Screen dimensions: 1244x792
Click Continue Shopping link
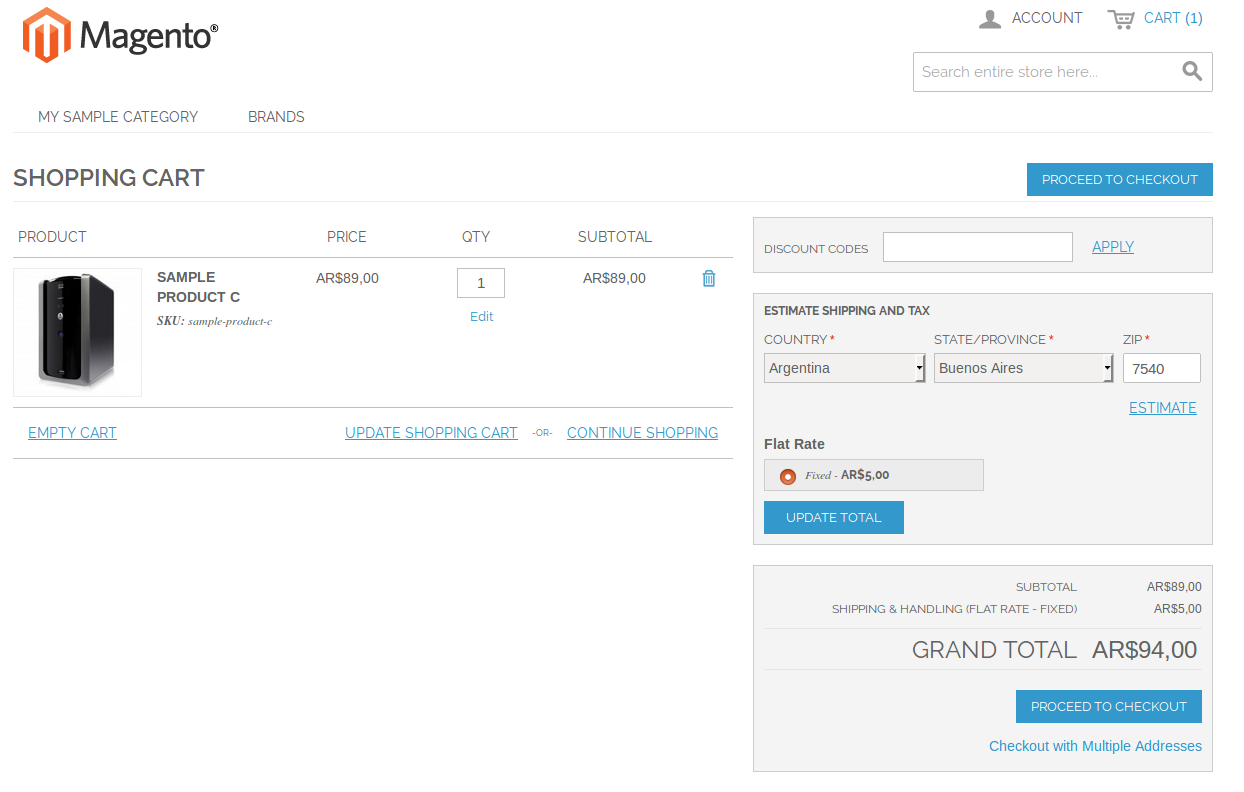pyautogui.click(x=642, y=432)
